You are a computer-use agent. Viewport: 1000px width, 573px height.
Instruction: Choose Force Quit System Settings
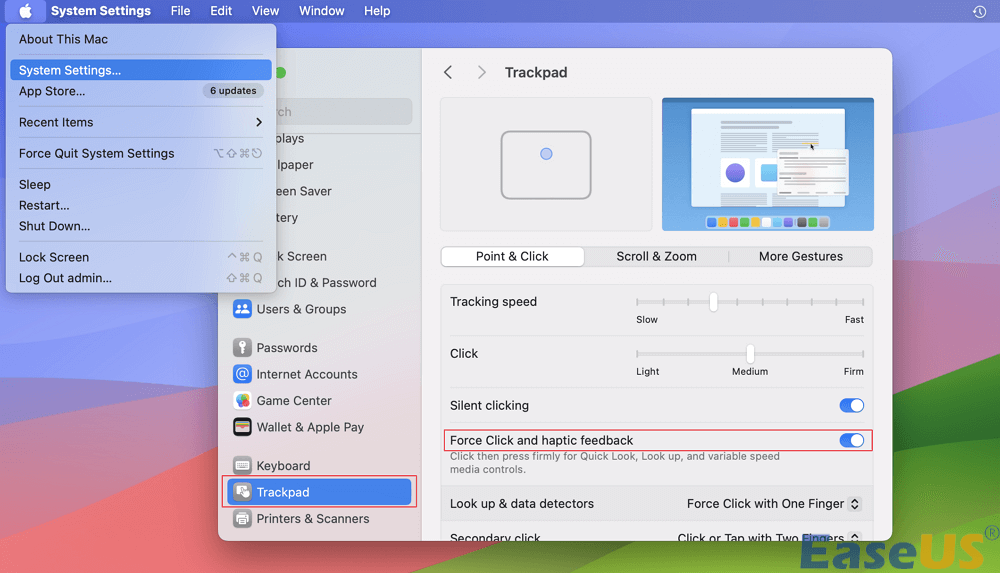pyautogui.click(x=141, y=154)
